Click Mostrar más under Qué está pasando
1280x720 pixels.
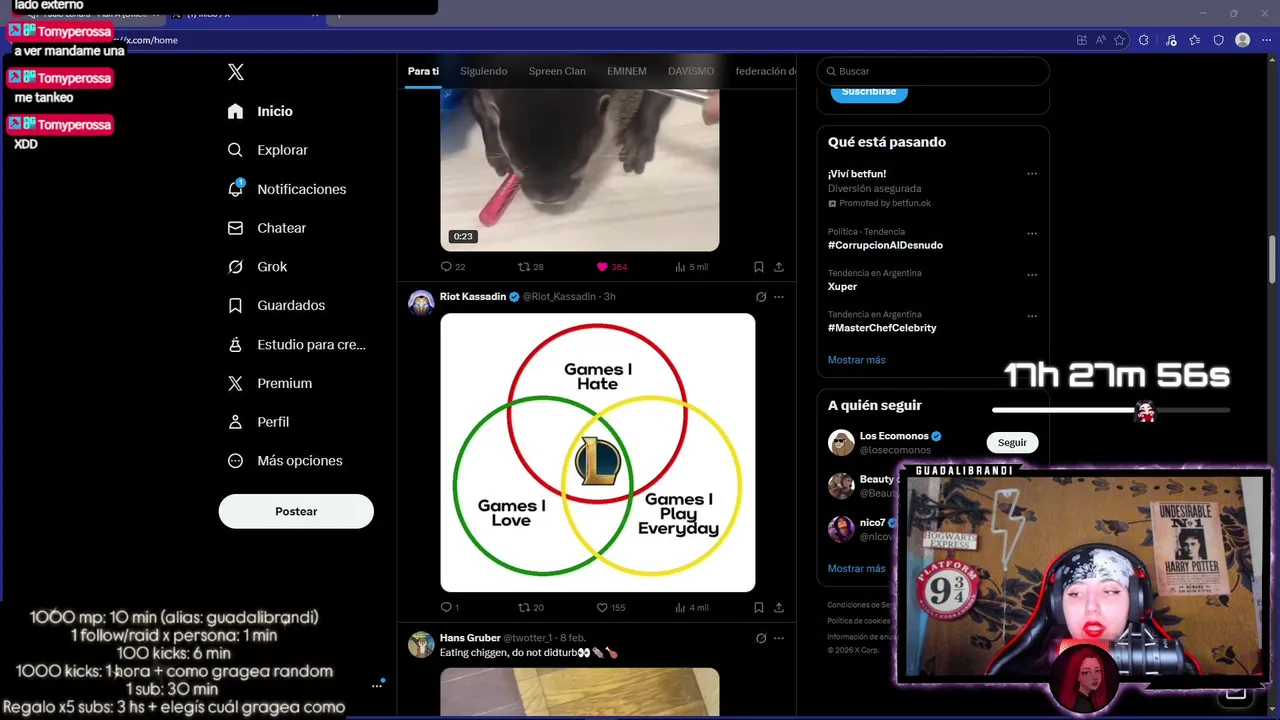pos(856,360)
